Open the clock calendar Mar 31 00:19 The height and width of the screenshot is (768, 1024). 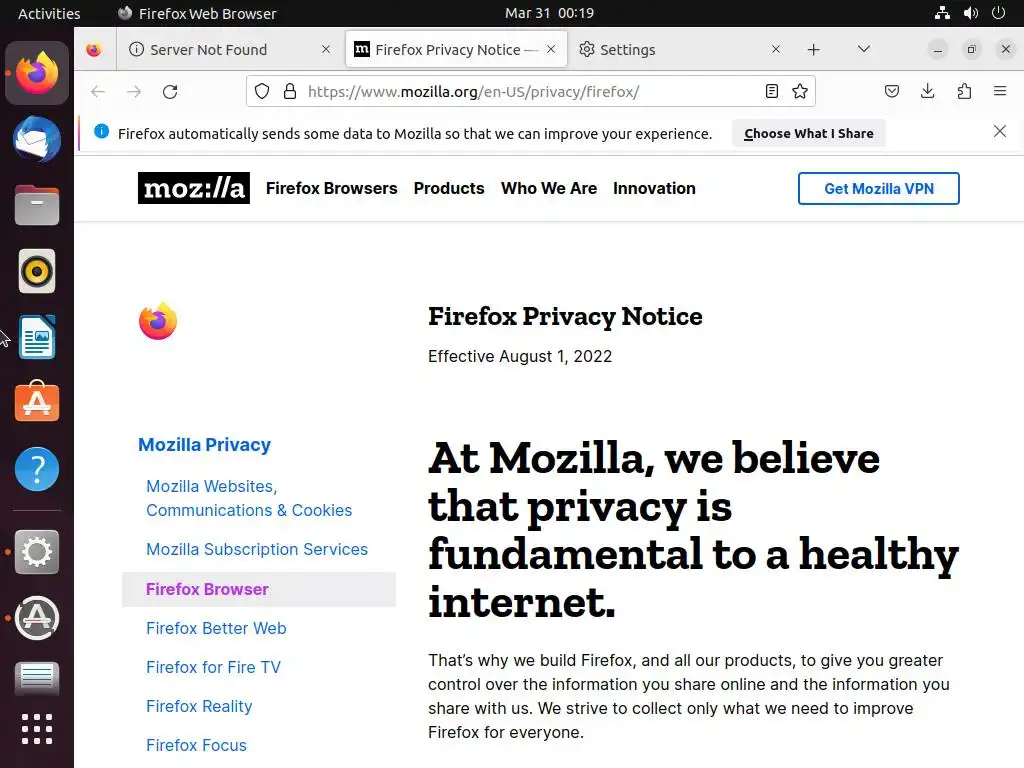(x=549, y=13)
